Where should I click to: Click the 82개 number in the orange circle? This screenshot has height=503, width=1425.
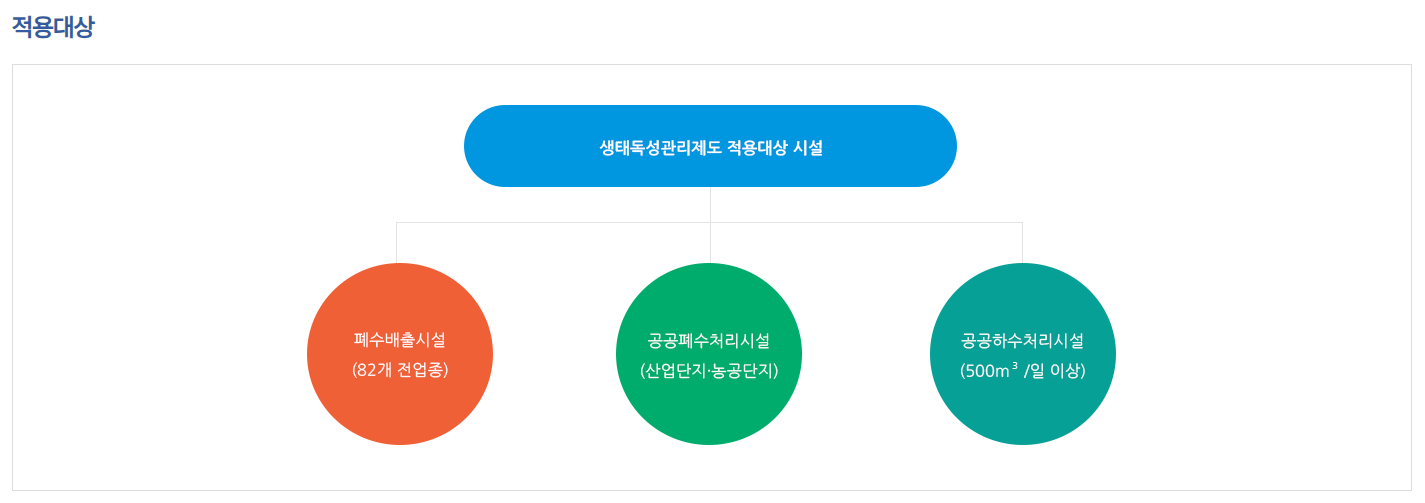pos(375,369)
